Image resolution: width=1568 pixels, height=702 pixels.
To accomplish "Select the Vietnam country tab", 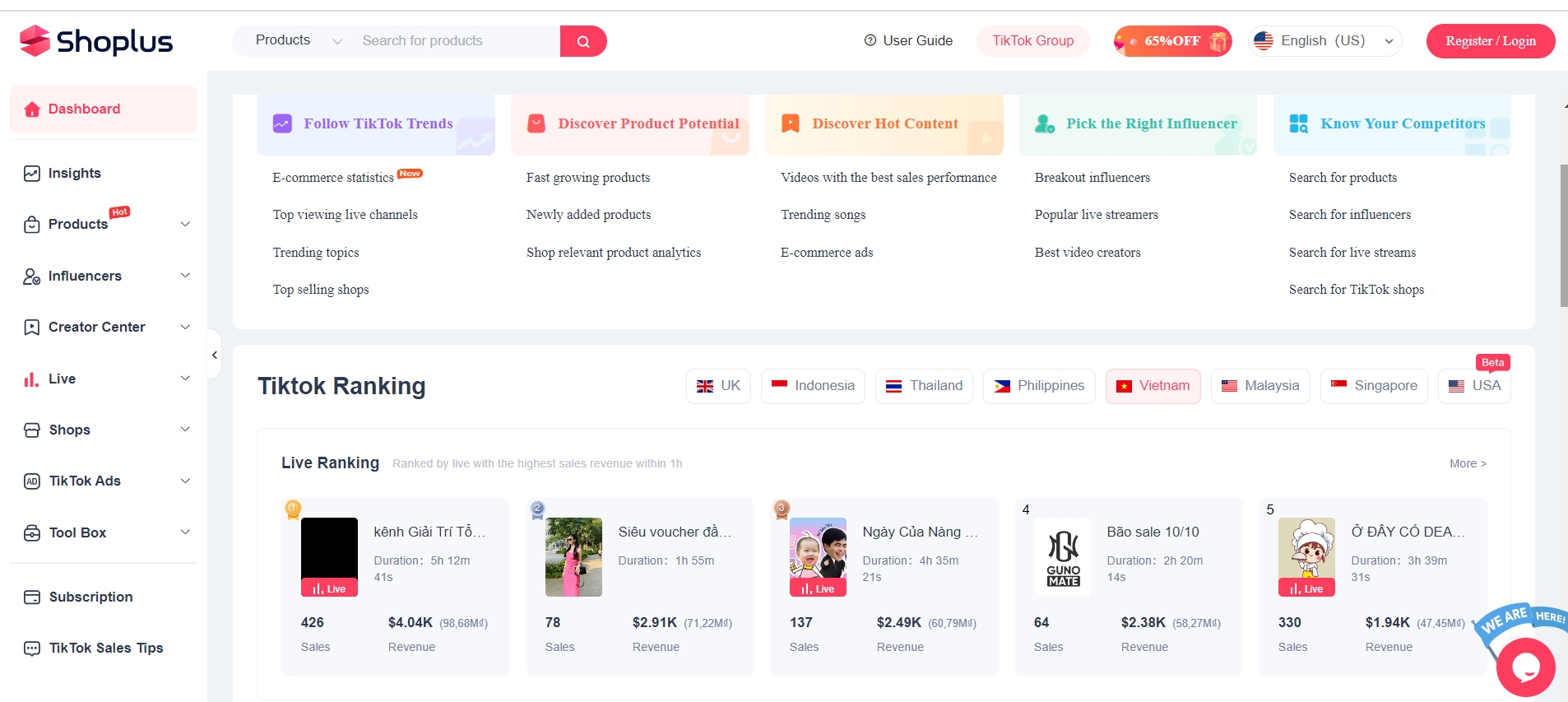I will (x=1153, y=386).
